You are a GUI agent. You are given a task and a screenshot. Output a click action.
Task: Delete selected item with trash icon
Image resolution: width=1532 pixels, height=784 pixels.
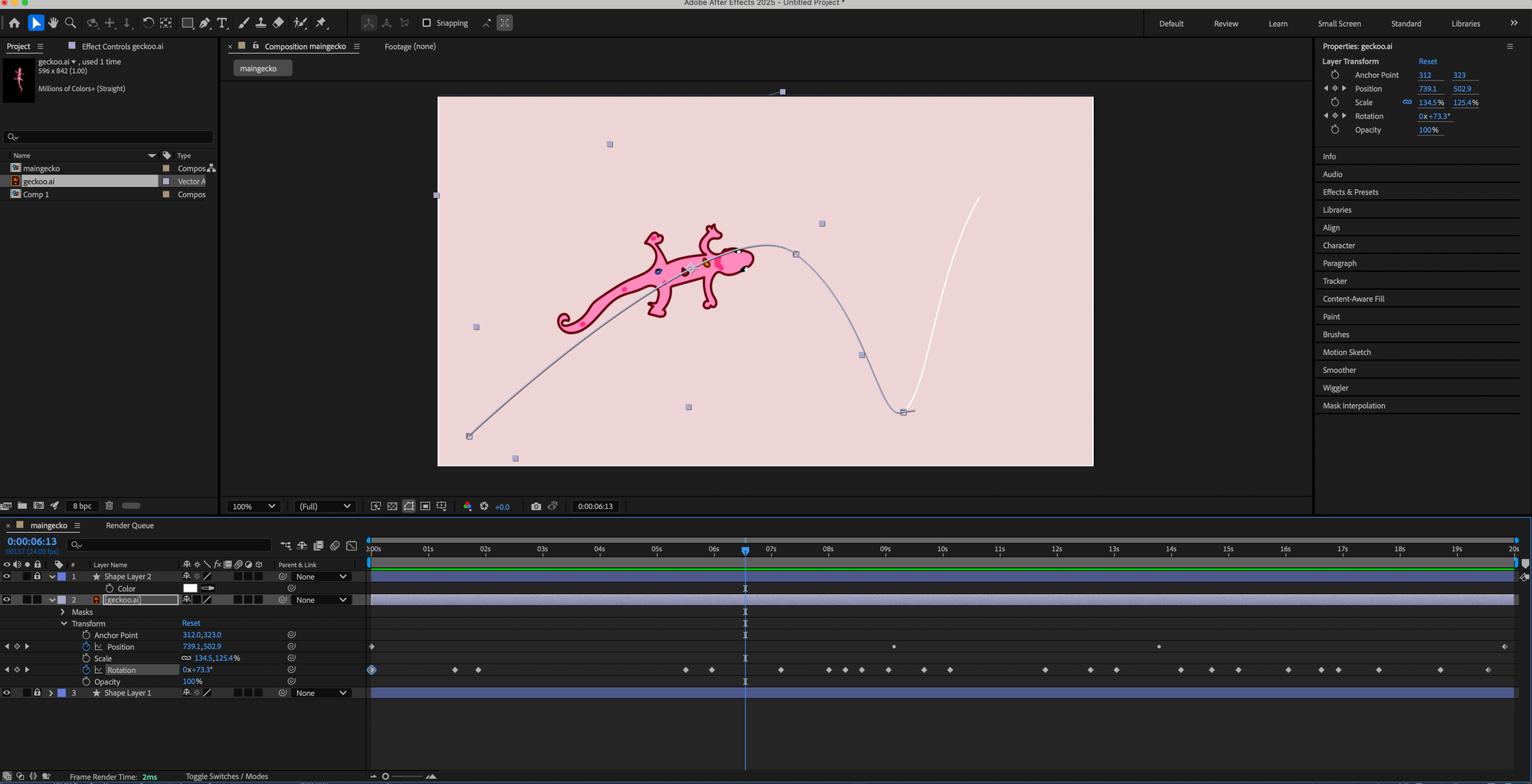point(109,505)
